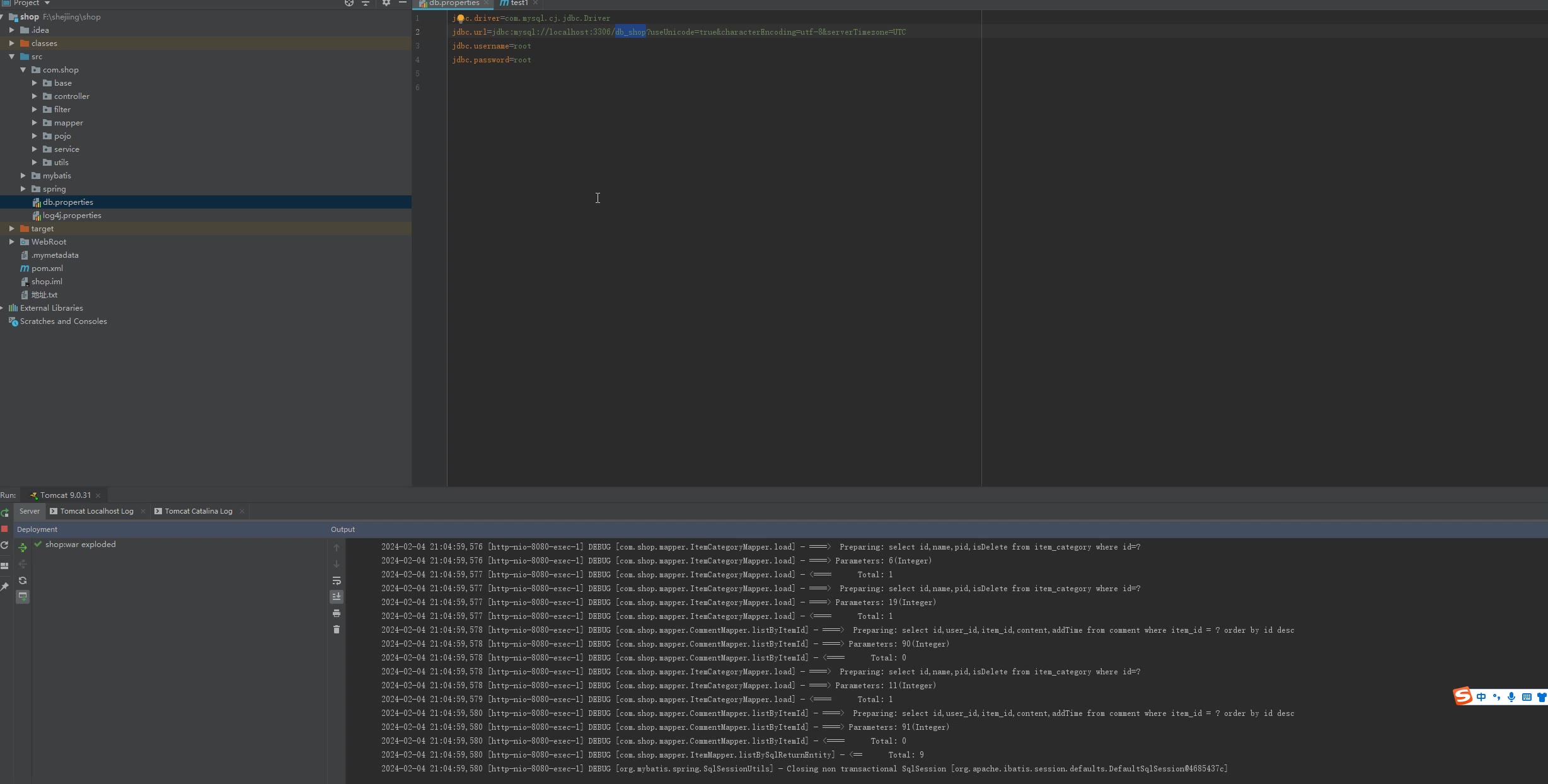This screenshot has width=1548, height=784.
Task: Select External Libraries node
Action: (x=52, y=308)
